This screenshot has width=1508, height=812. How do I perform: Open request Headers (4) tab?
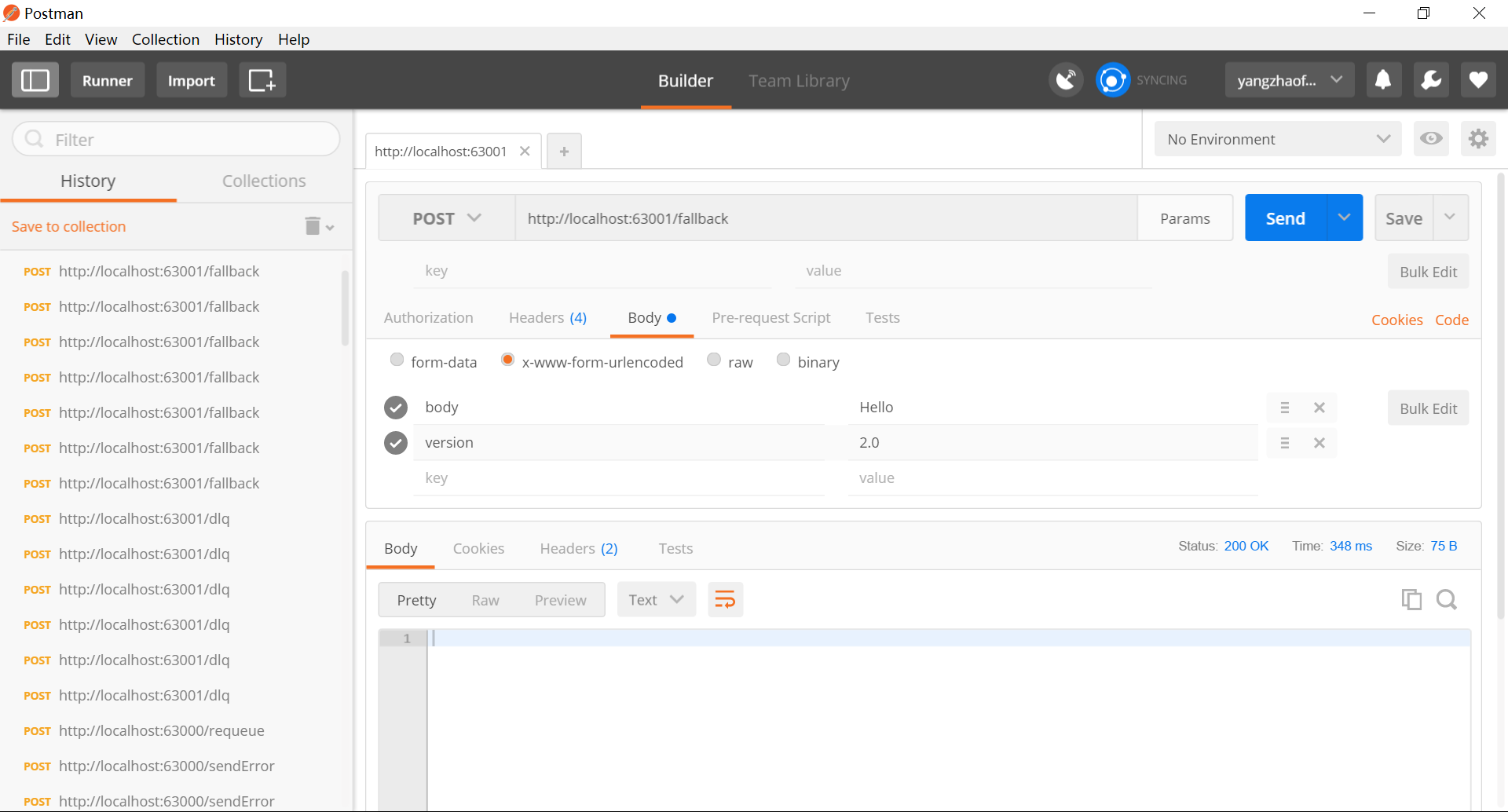(x=547, y=318)
